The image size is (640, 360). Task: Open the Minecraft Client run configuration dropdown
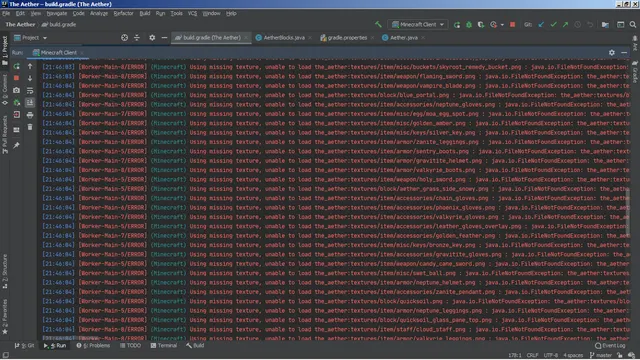point(418,24)
